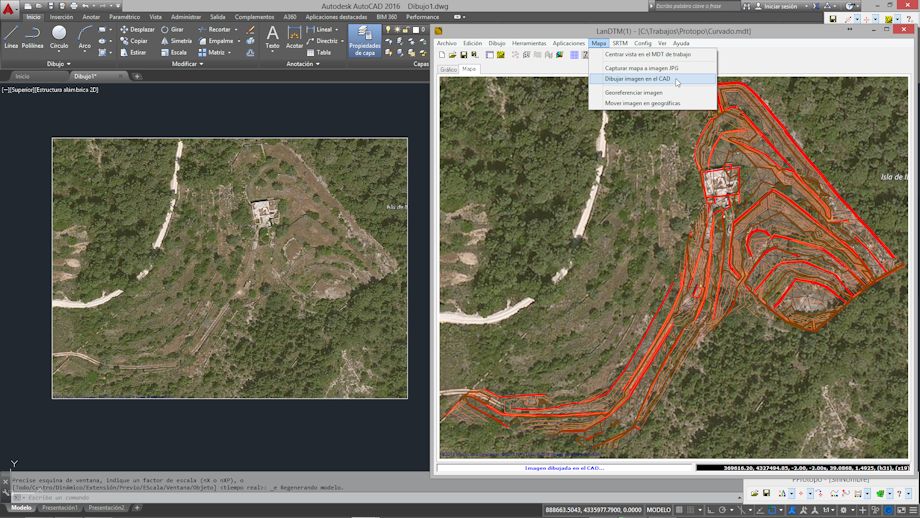Open the Matriz dropdown arrow
The height and width of the screenshot is (518, 920).
229,52
